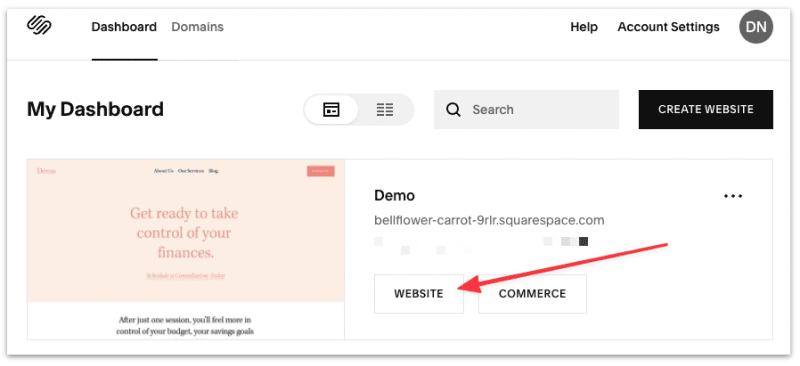The width and height of the screenshot is (800, 366).
Task: Switch to list view layout
Action: (385, 109)
